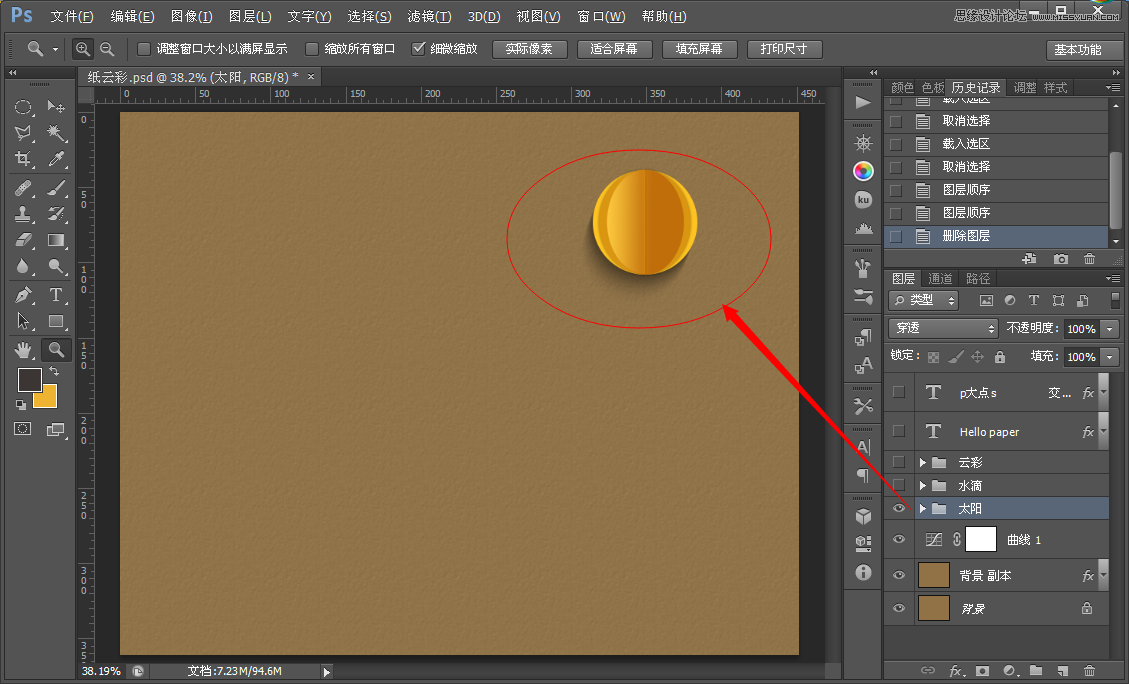The width and height of the screenshot is (1129, 684).
Task: Uncheck scrubby zoom checkbox
Action: (x=418, y=49)
